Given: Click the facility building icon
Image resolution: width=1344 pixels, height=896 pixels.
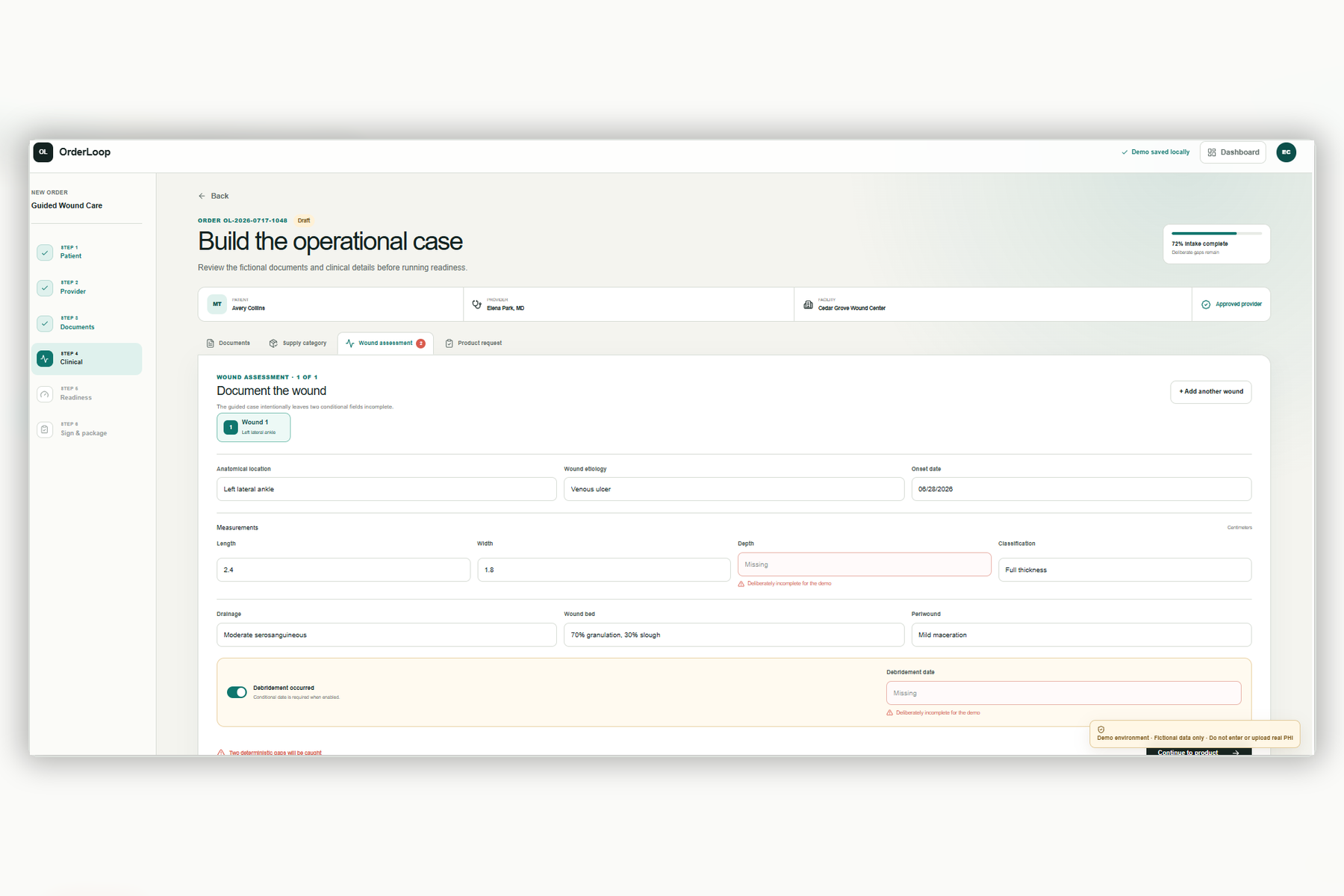Looking at the screenshot, I should pos(808,305).
